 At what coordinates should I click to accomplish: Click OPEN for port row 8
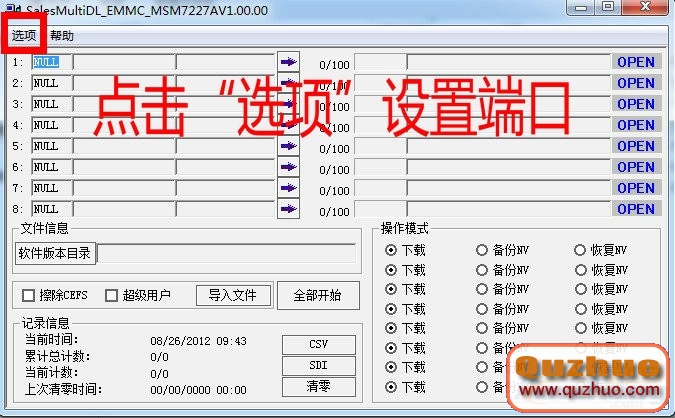click(636, 209)
